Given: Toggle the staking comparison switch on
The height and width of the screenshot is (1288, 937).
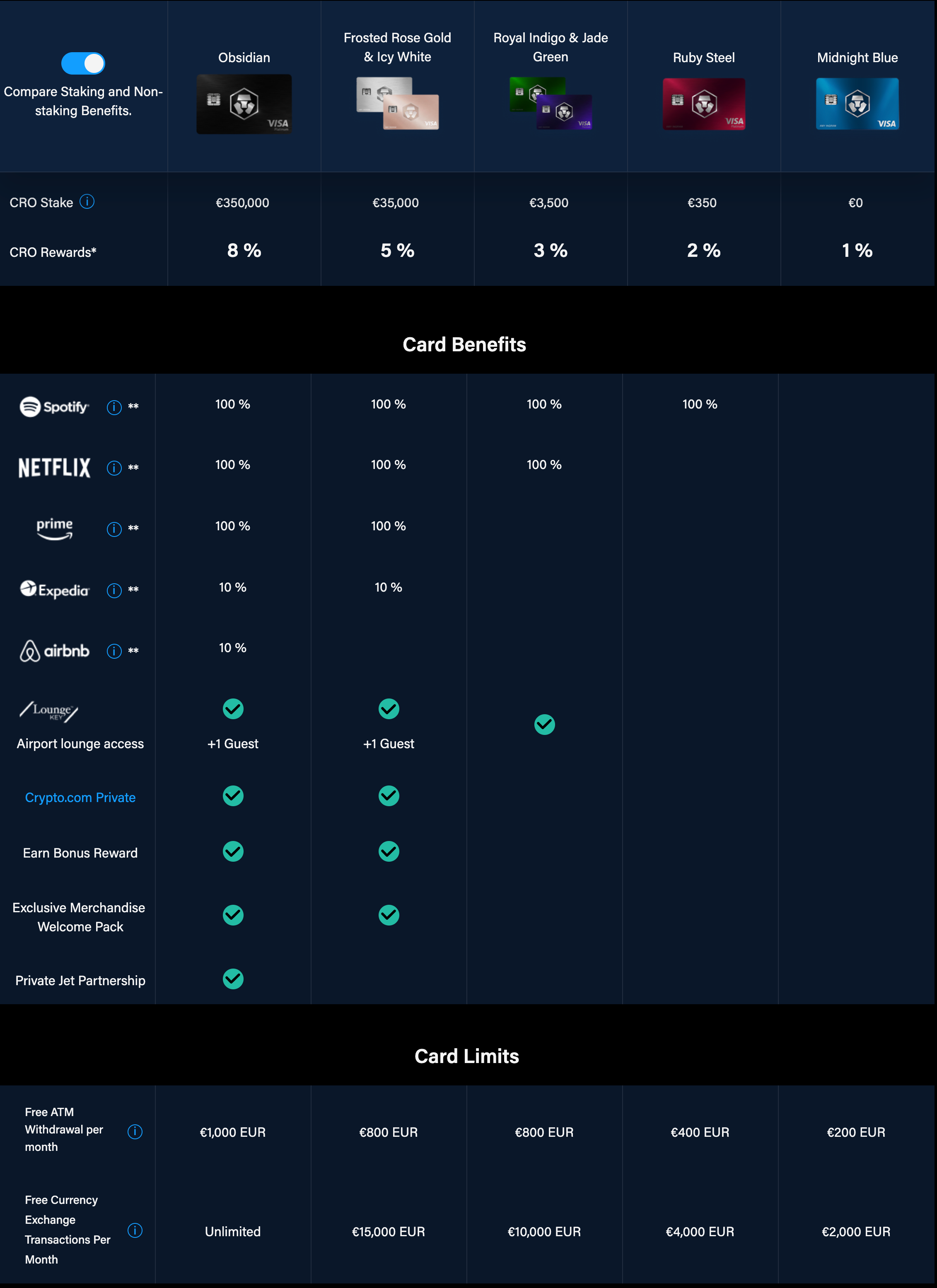Looking at the screenshot, I should (x=83, y=63).
